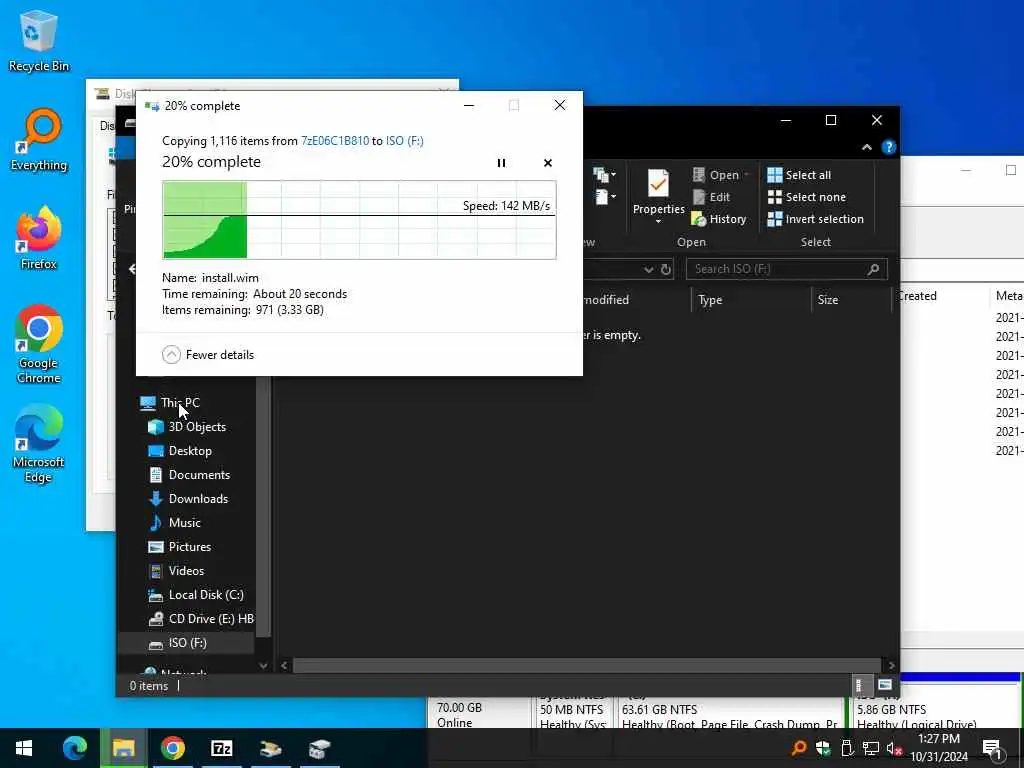Open the notification center icon
This screenshot has width=1024, height=768.
[993, 748]
